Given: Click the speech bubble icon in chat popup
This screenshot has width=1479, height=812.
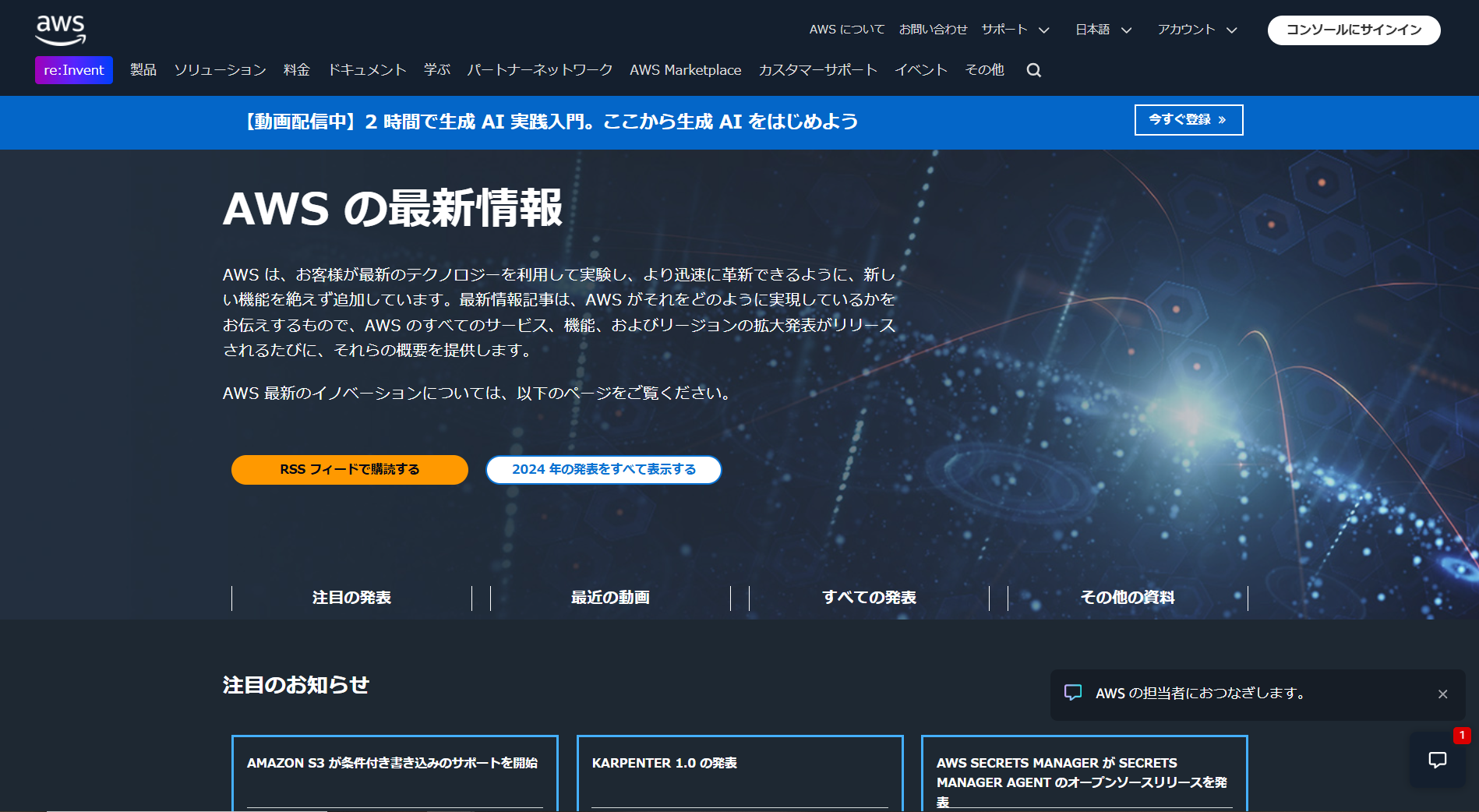Looking at the screenshot, I should [1073, 693].
